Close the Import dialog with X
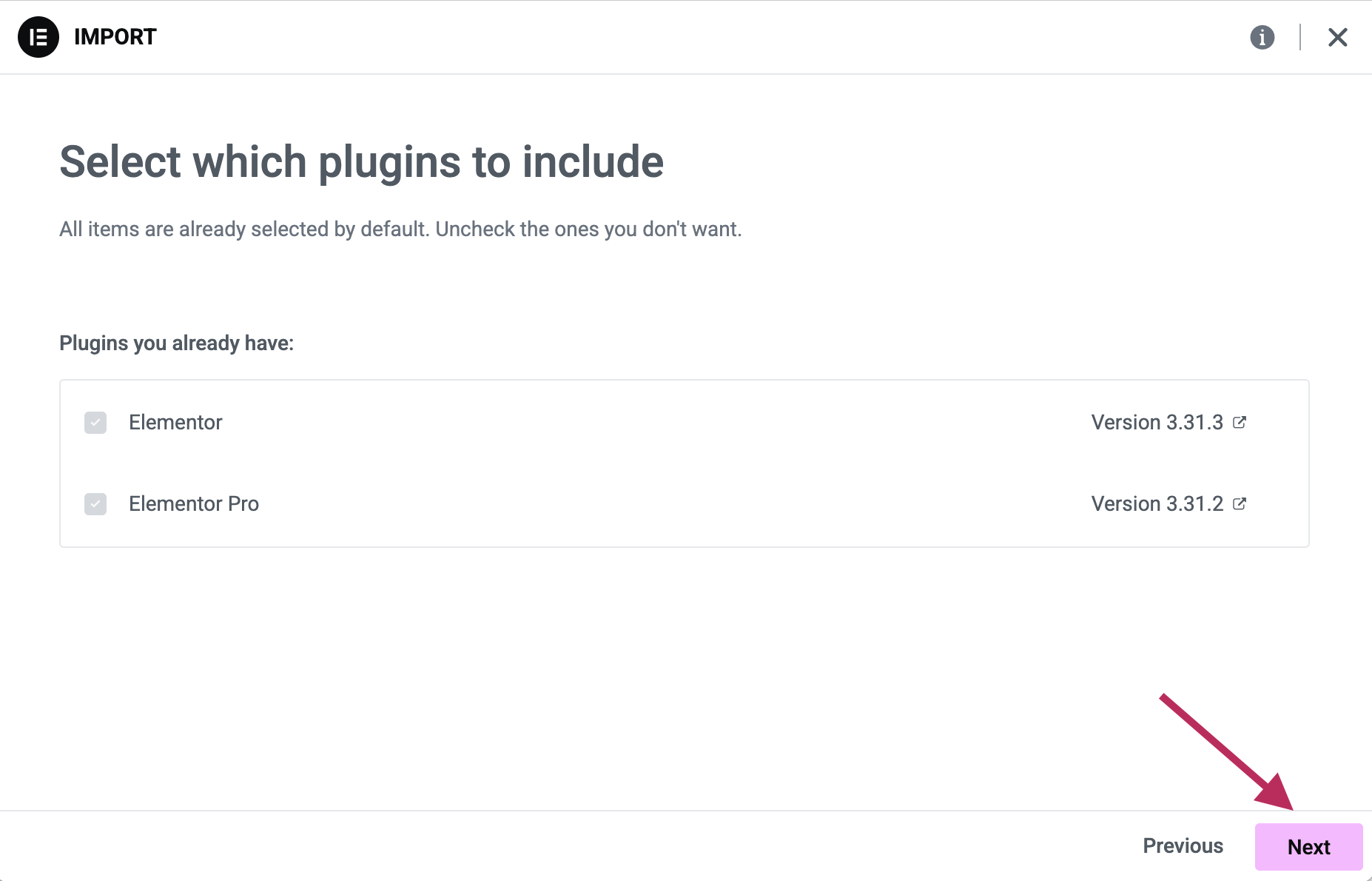This screenshot has height=881, width=1372. [x=1337, y=37]
